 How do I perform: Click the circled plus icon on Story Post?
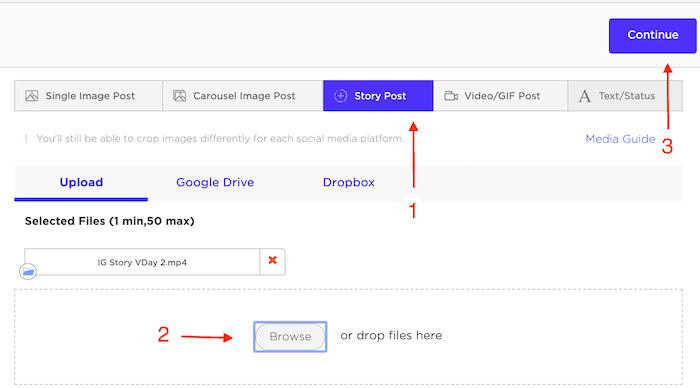[x=340, y=96]
